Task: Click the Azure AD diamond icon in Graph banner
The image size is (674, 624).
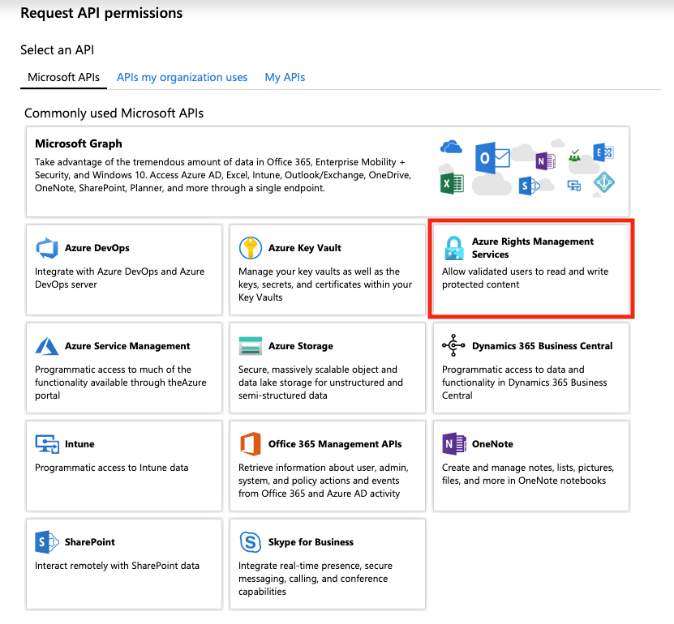Action: pyautogui.click(x=604, y=183)
